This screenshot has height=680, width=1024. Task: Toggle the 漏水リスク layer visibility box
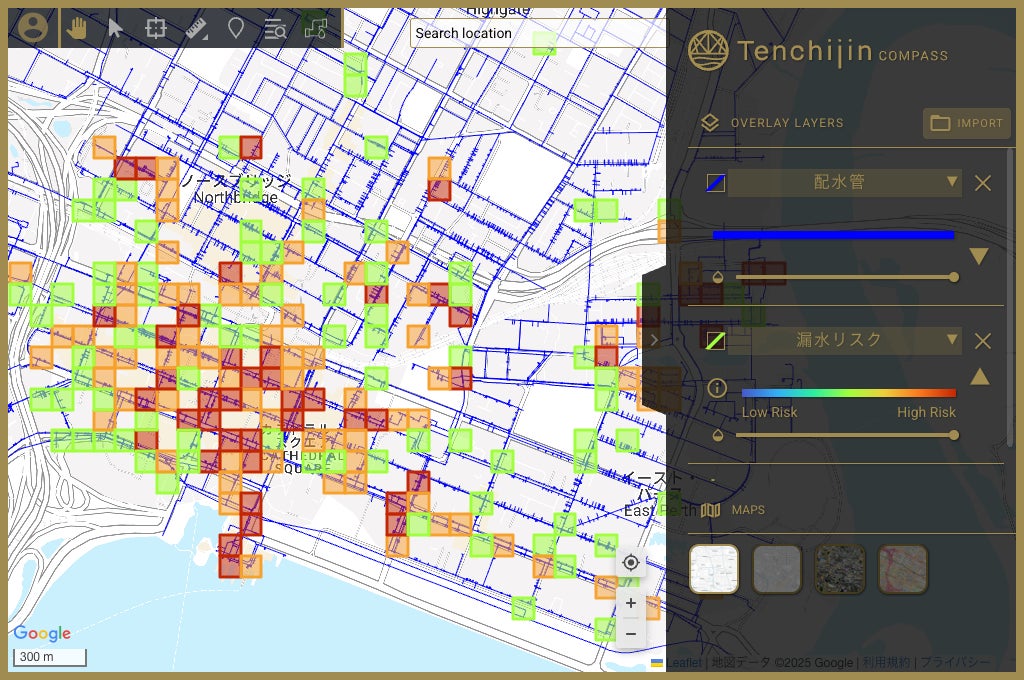click(x=715, y=340)
